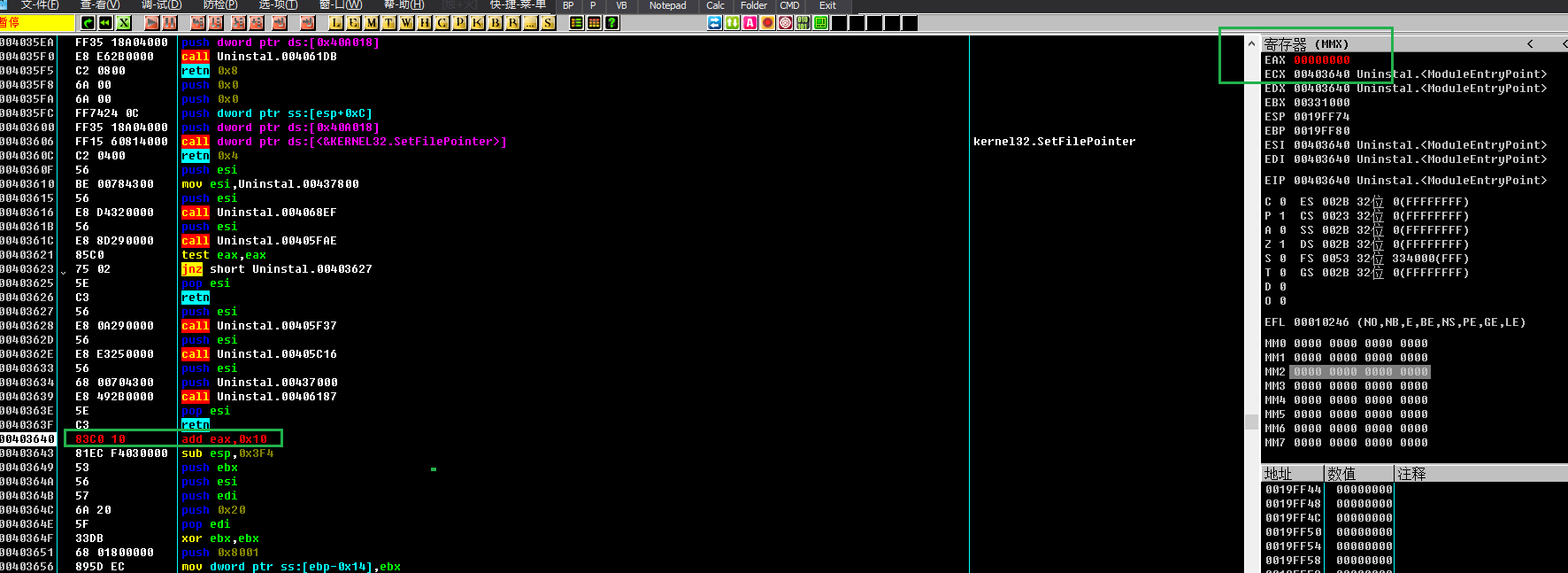Open Handles window with H icon
This screenshot has height=573, width=1568.
click(x=425, y=23)
